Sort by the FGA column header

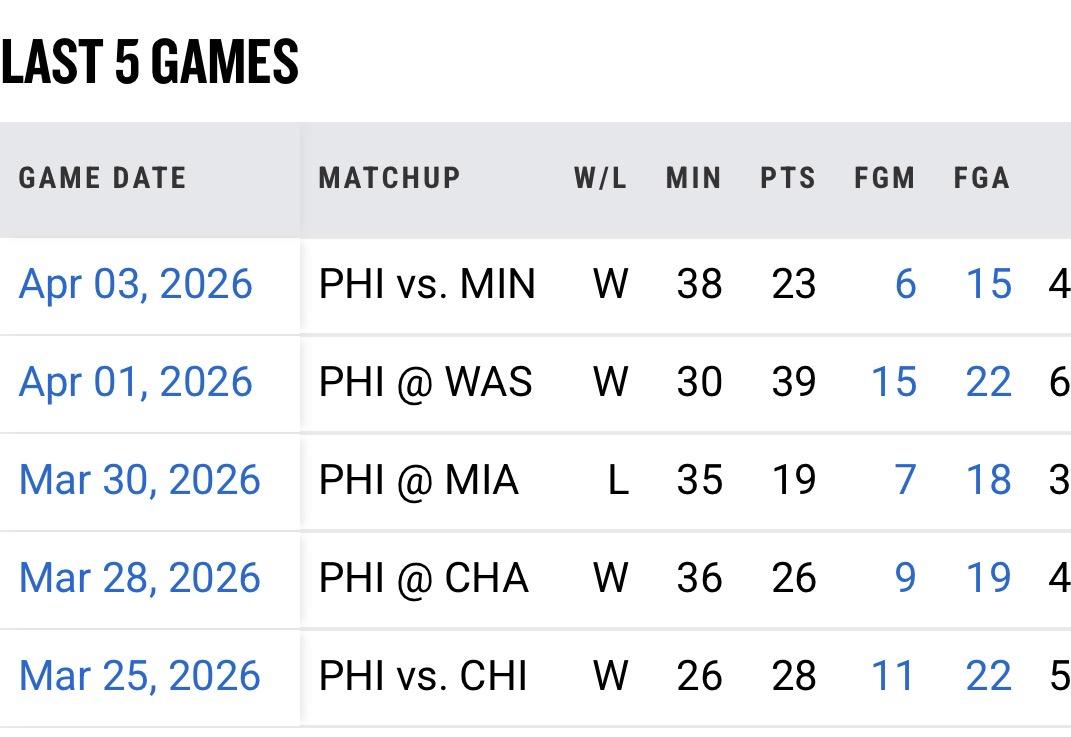pos(981,179)
